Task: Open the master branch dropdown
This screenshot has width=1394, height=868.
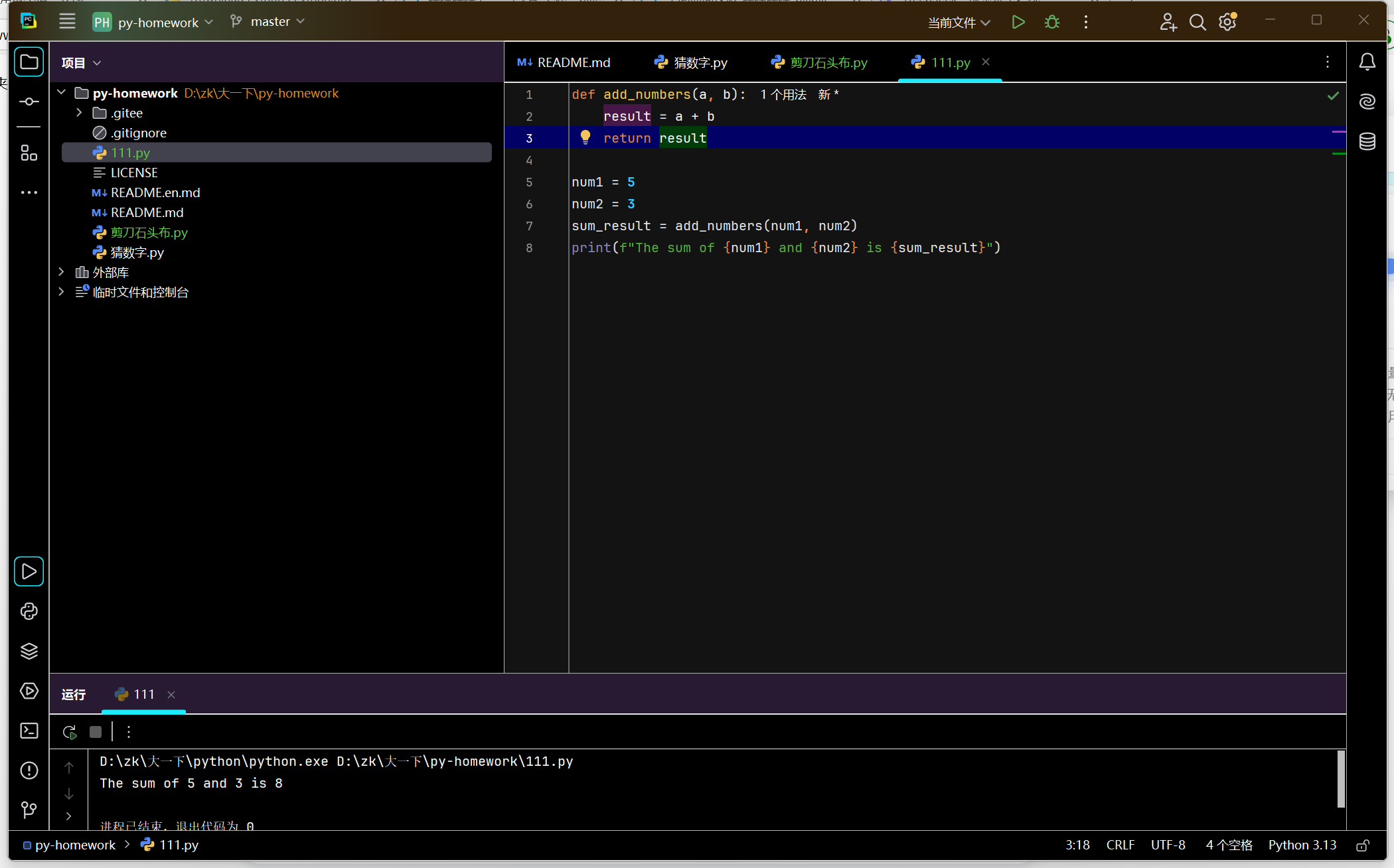Action: (x=269, y=22)
